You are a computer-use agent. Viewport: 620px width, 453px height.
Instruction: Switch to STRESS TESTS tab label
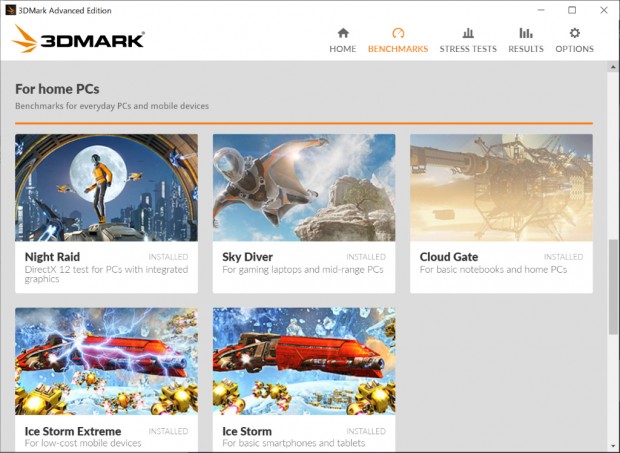pyautogui.click(x=468, y=49)
